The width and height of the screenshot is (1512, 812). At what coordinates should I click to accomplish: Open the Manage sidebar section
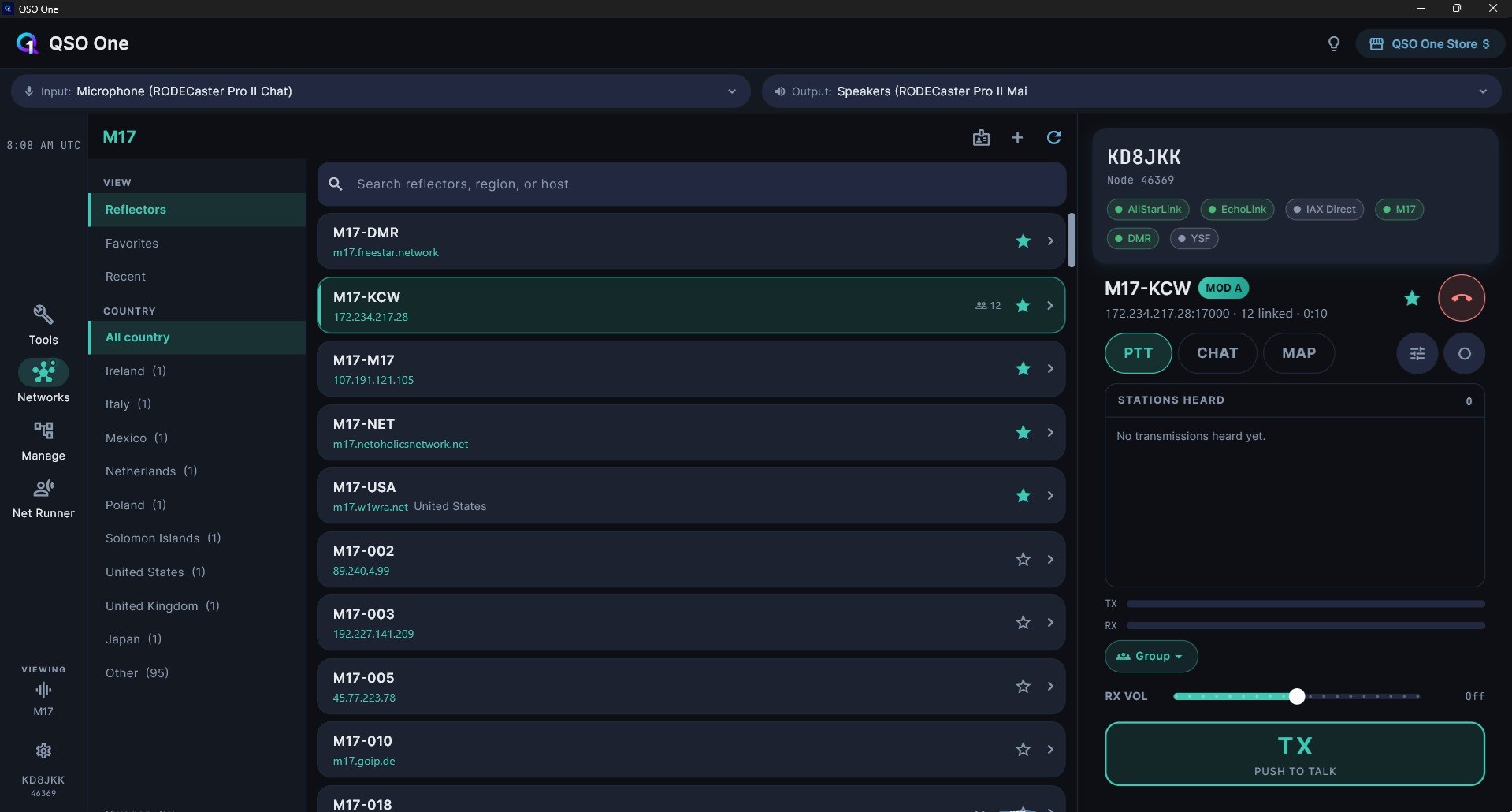click(x=43, y=441)
